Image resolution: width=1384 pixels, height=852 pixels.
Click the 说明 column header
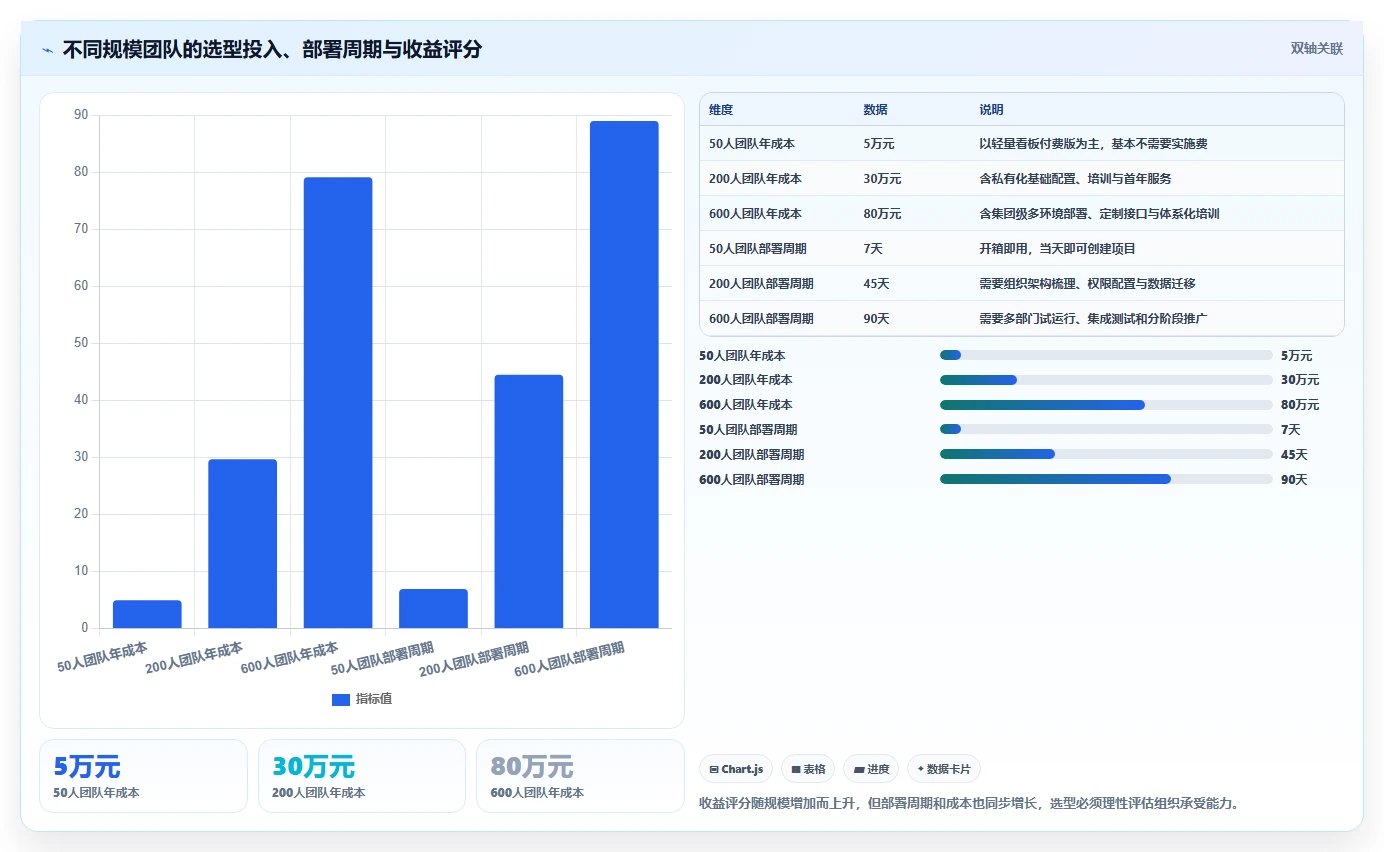click(991, 110)
